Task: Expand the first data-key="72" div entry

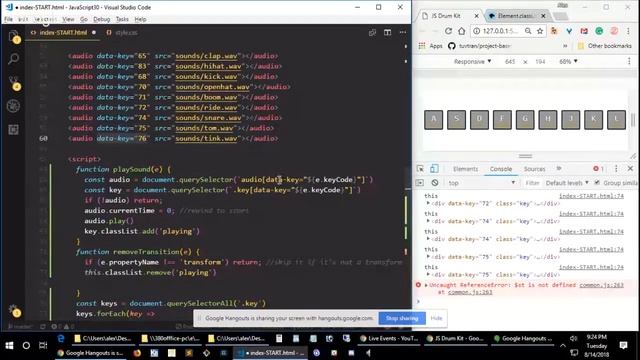Action: (428, 203)
